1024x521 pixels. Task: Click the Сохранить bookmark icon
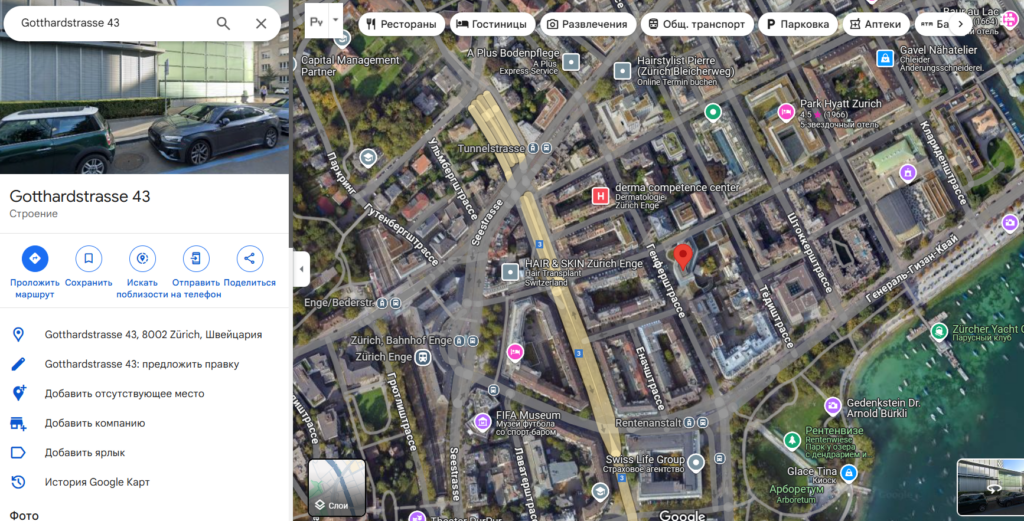(x=88, y=258)
